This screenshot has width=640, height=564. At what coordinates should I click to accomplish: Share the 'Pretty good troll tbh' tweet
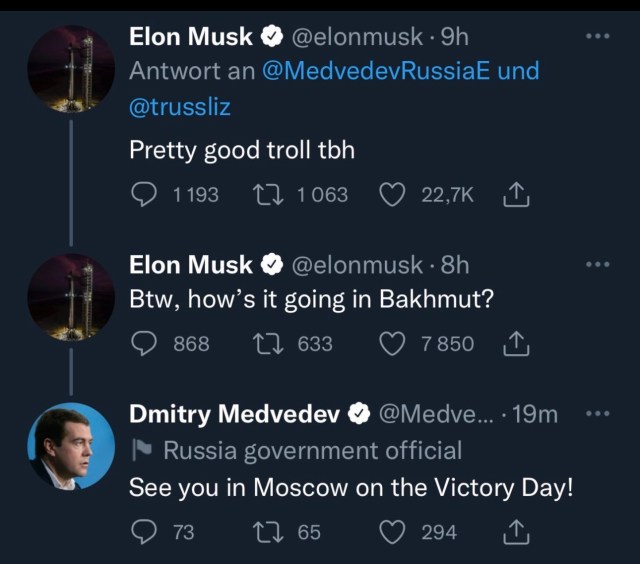point(516,194)
